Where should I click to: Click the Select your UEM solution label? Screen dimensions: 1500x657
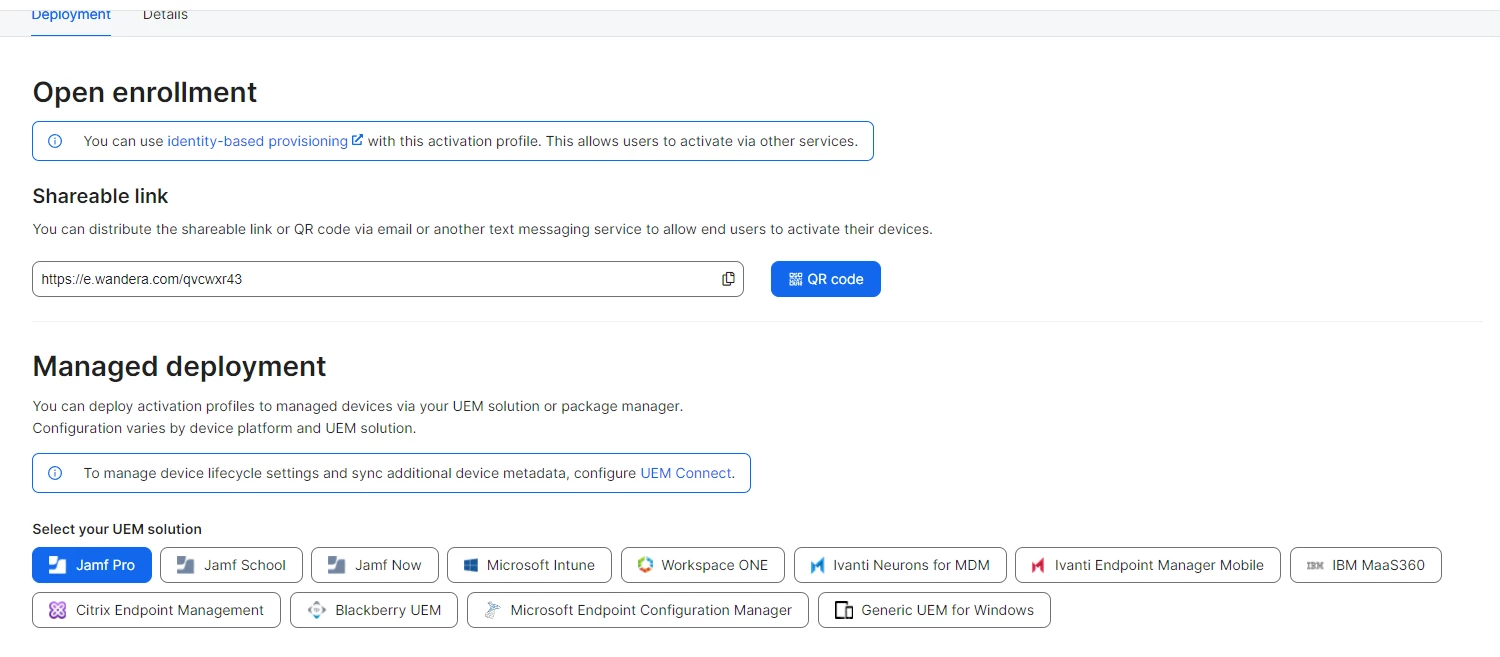click(117, 529)
